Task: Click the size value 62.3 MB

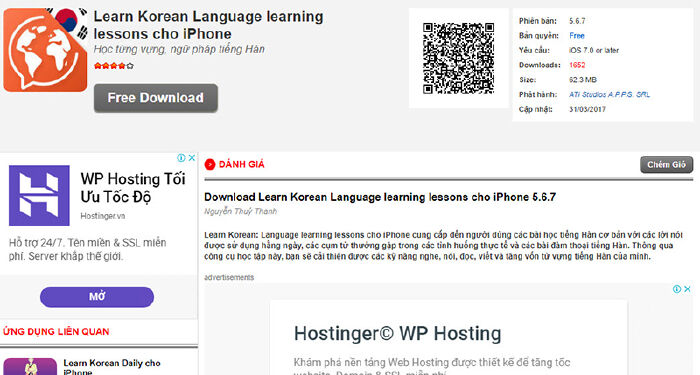Action: pyautogui.click(x=583, y=80)
